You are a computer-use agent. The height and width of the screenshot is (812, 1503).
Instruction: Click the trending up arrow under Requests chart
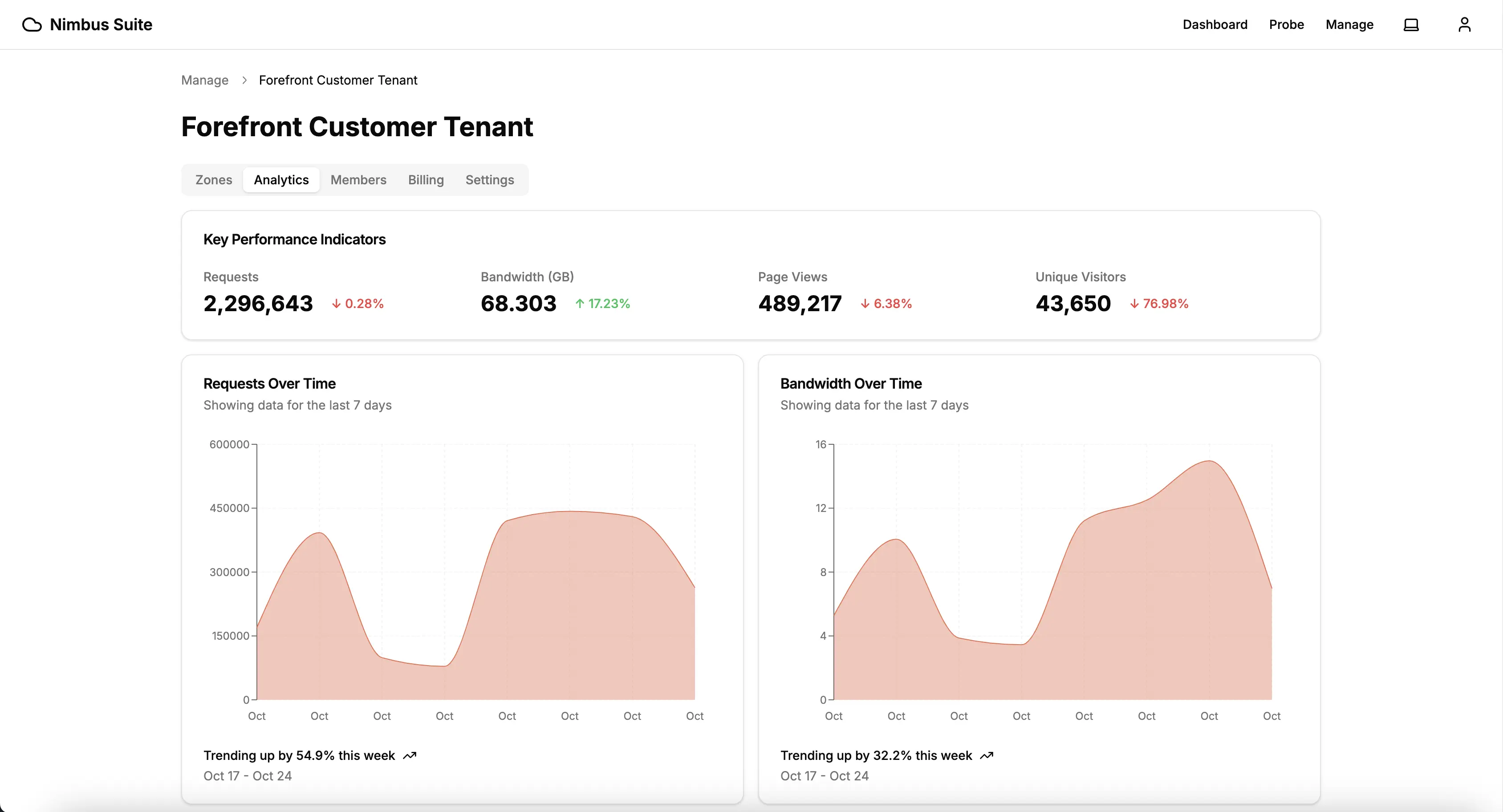tap(410, 755)
